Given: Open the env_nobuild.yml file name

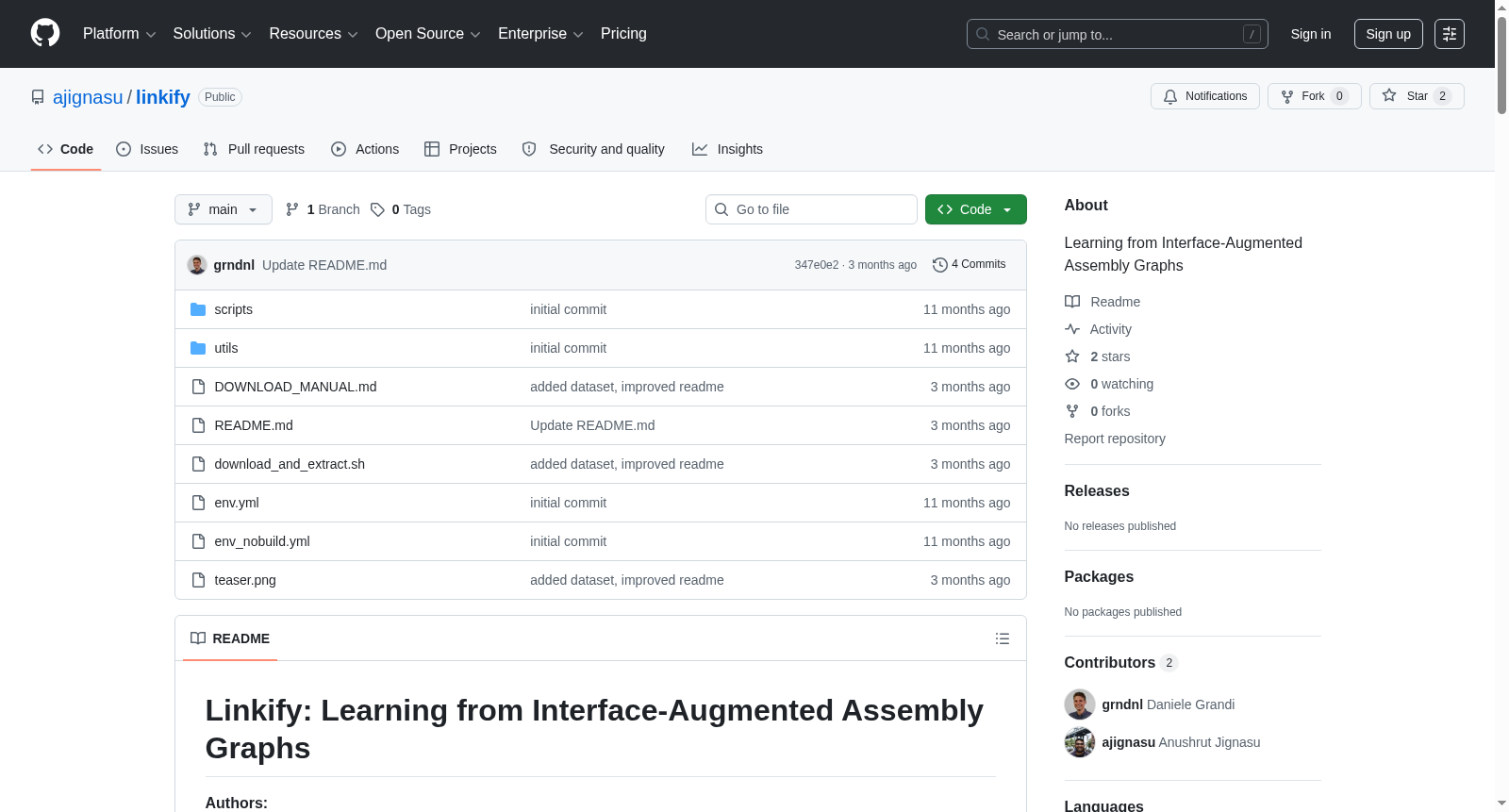Looking at the screenshot, I should [x=262, y=541].
